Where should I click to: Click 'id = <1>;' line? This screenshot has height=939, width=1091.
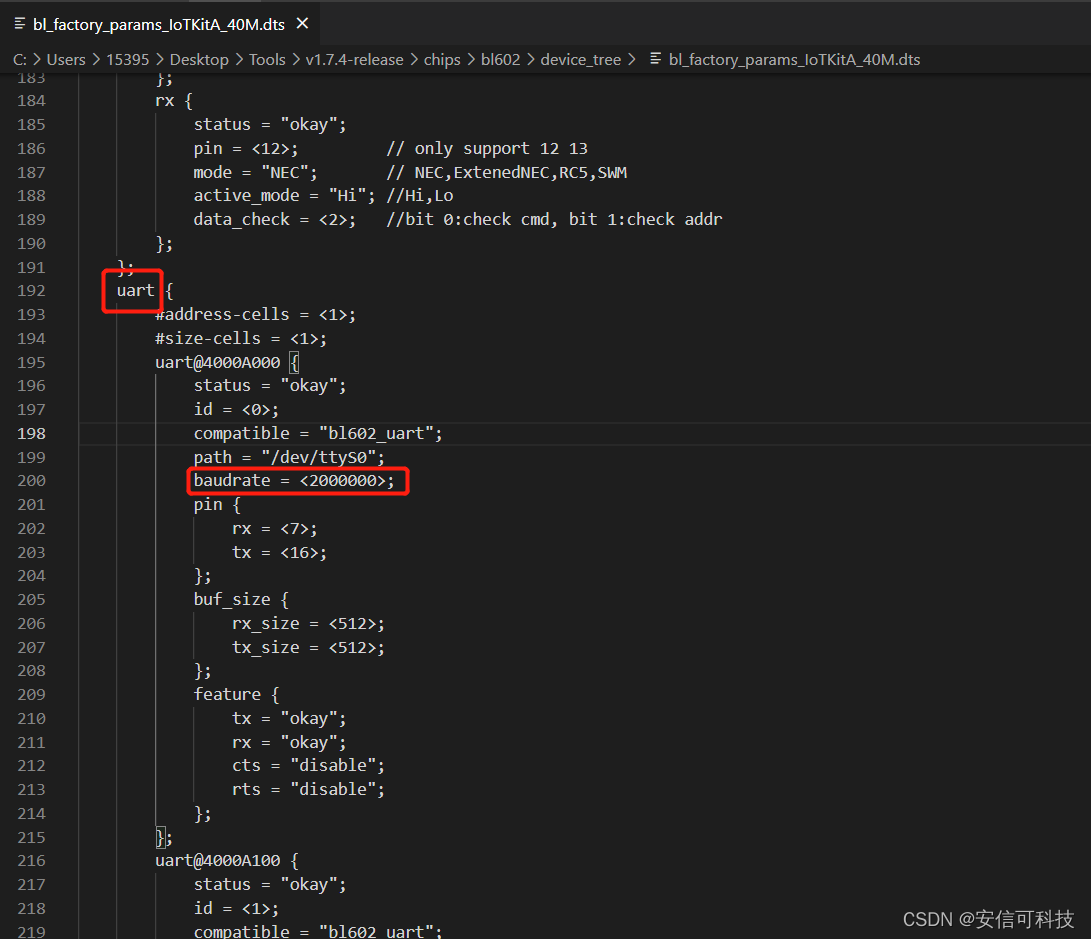tap(236, 908)
